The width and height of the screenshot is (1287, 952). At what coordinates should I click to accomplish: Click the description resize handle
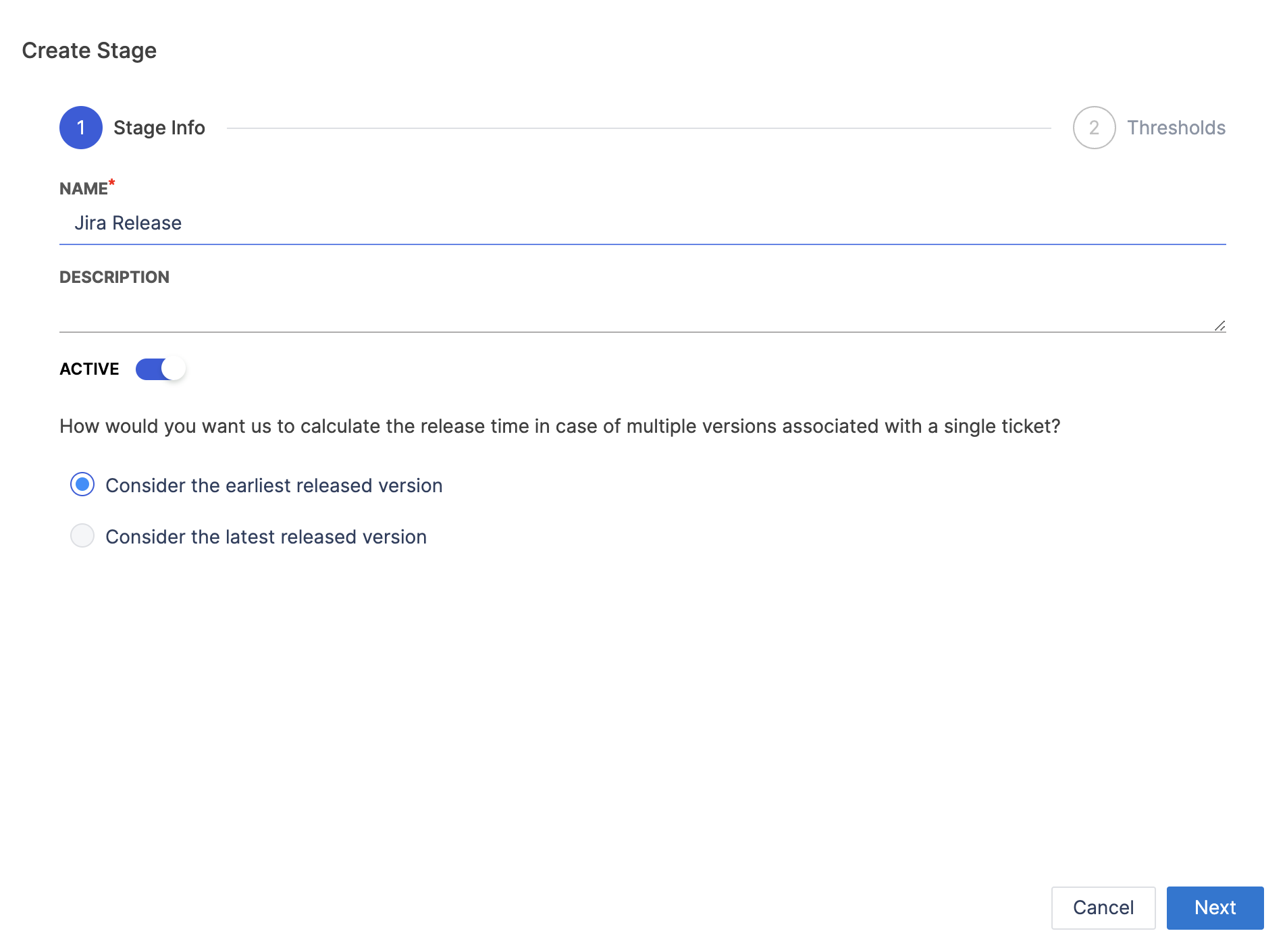pyautogui.click(x=1219, y=326)
